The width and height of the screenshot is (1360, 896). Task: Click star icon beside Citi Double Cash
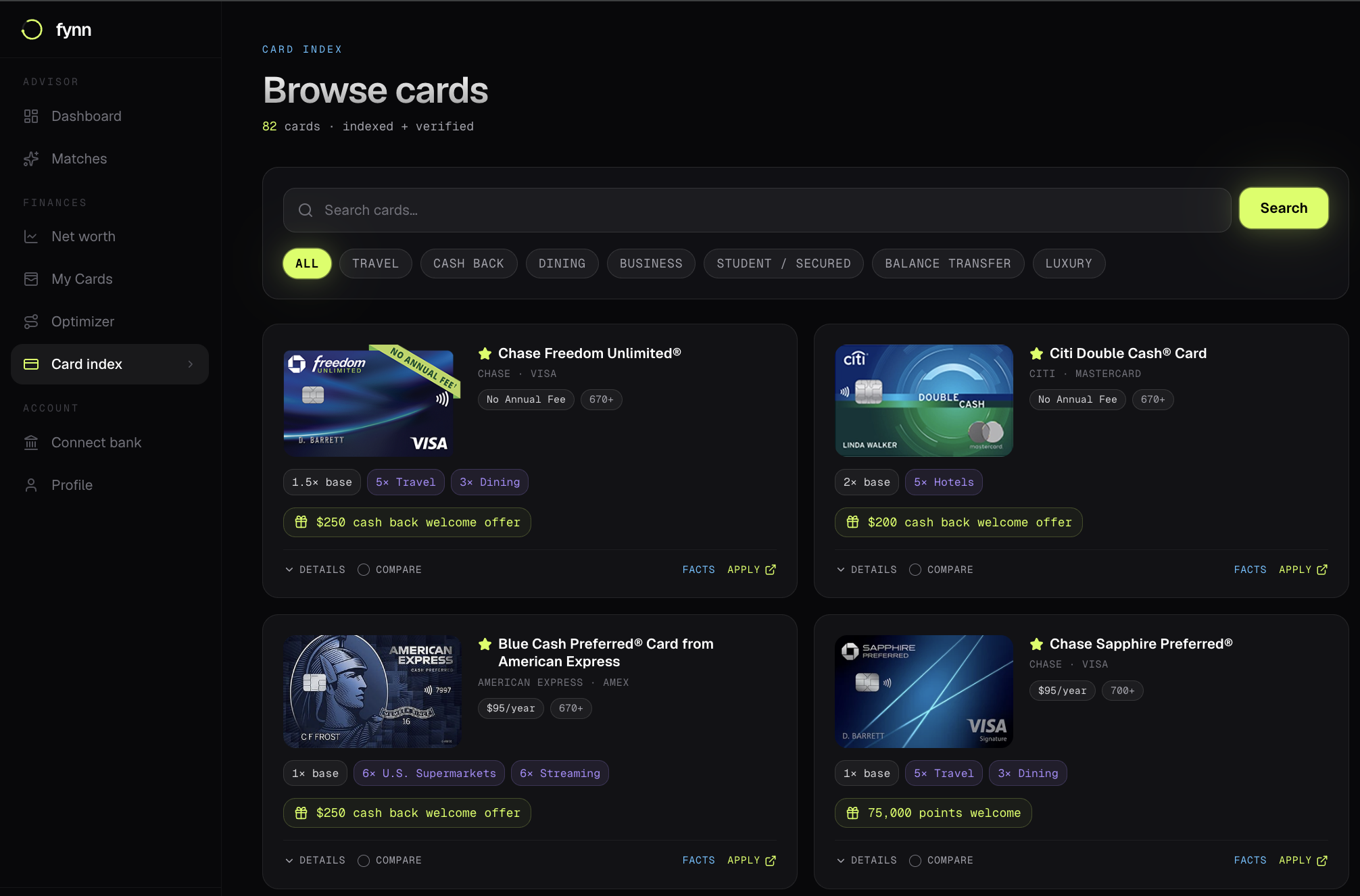click(x=1036, y=353)
